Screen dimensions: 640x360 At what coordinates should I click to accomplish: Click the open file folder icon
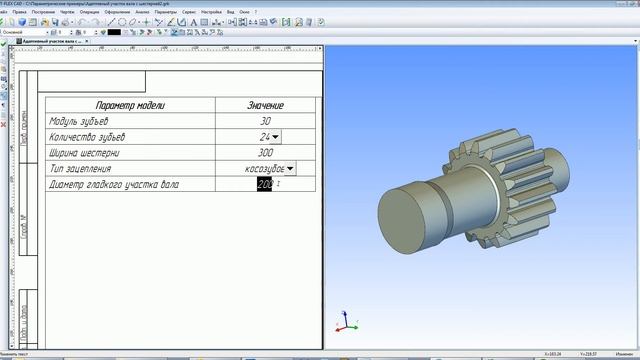tap(44, 22)
